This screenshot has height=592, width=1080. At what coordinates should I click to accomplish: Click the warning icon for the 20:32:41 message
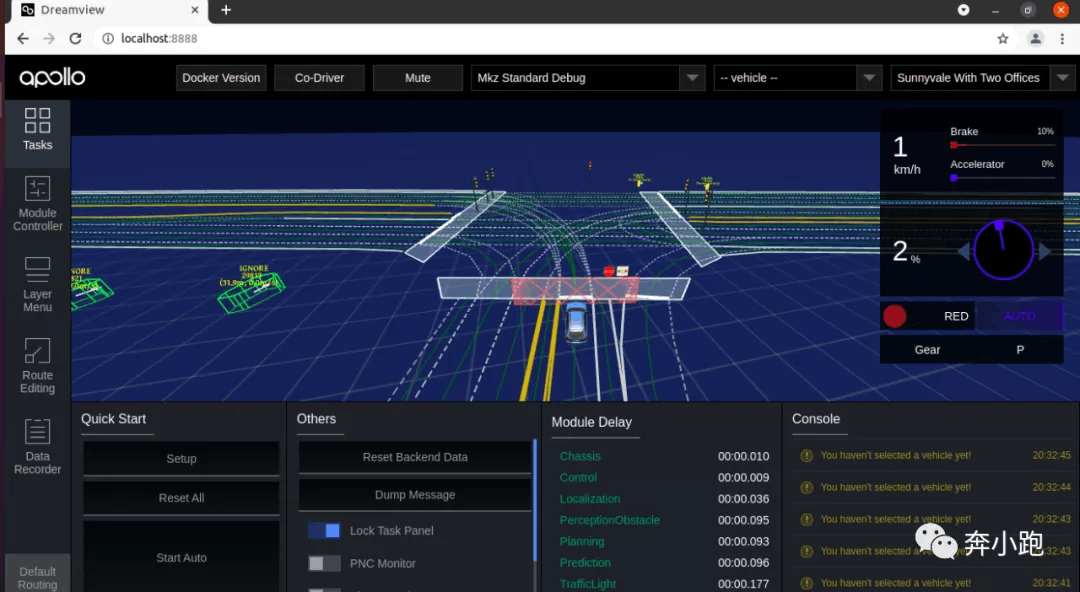point(807,583)
